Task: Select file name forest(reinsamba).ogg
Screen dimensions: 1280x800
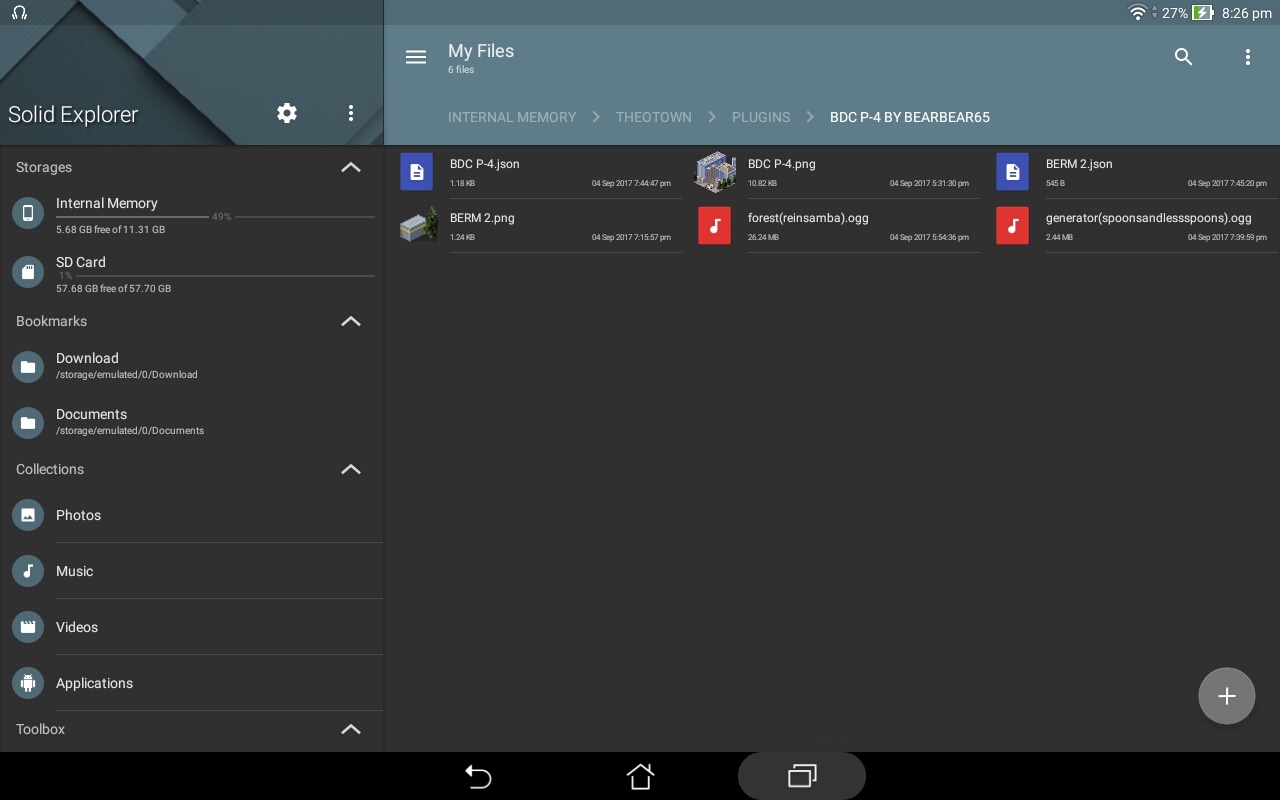Action: click(x=808, y=218)
